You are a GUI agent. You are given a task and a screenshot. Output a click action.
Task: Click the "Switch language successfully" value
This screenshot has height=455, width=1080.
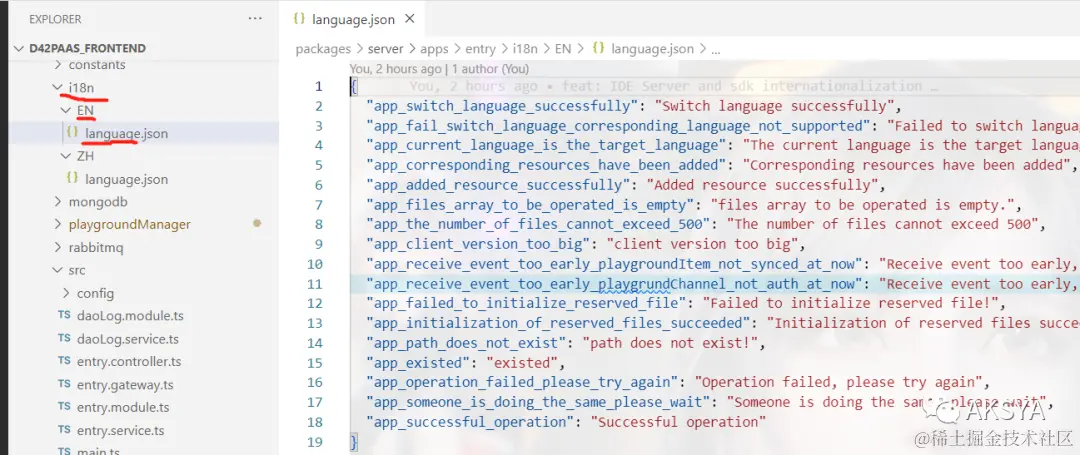click(774, 106)
